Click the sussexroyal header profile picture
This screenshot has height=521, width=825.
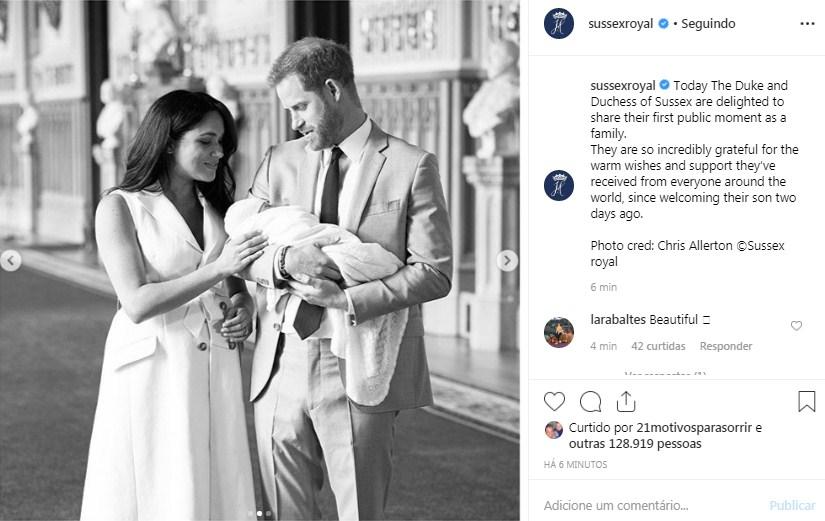click(x=558, y=23)
